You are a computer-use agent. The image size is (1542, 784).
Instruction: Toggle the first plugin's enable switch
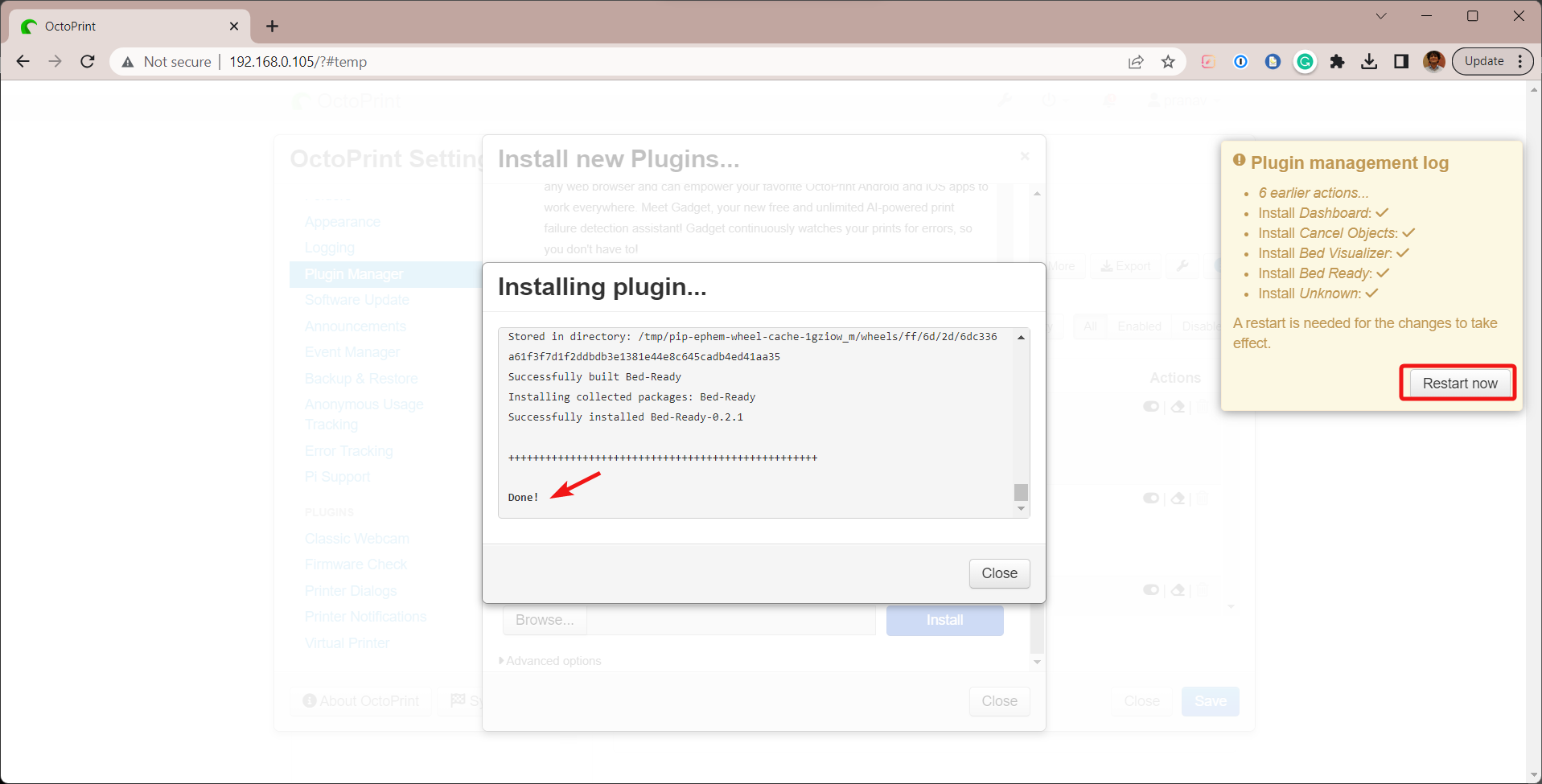pos(1151,407)
